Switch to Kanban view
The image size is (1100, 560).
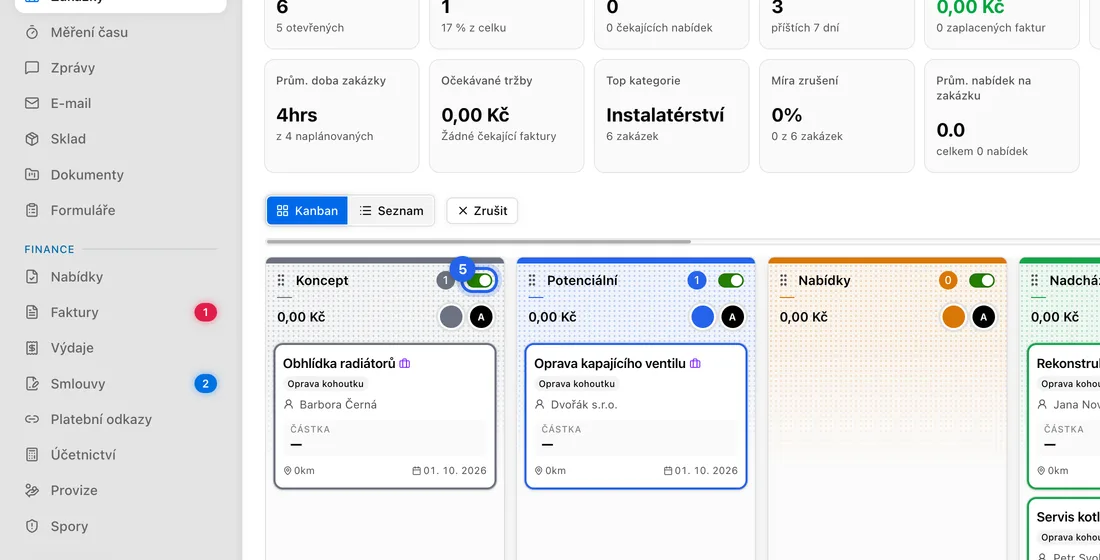307,211
